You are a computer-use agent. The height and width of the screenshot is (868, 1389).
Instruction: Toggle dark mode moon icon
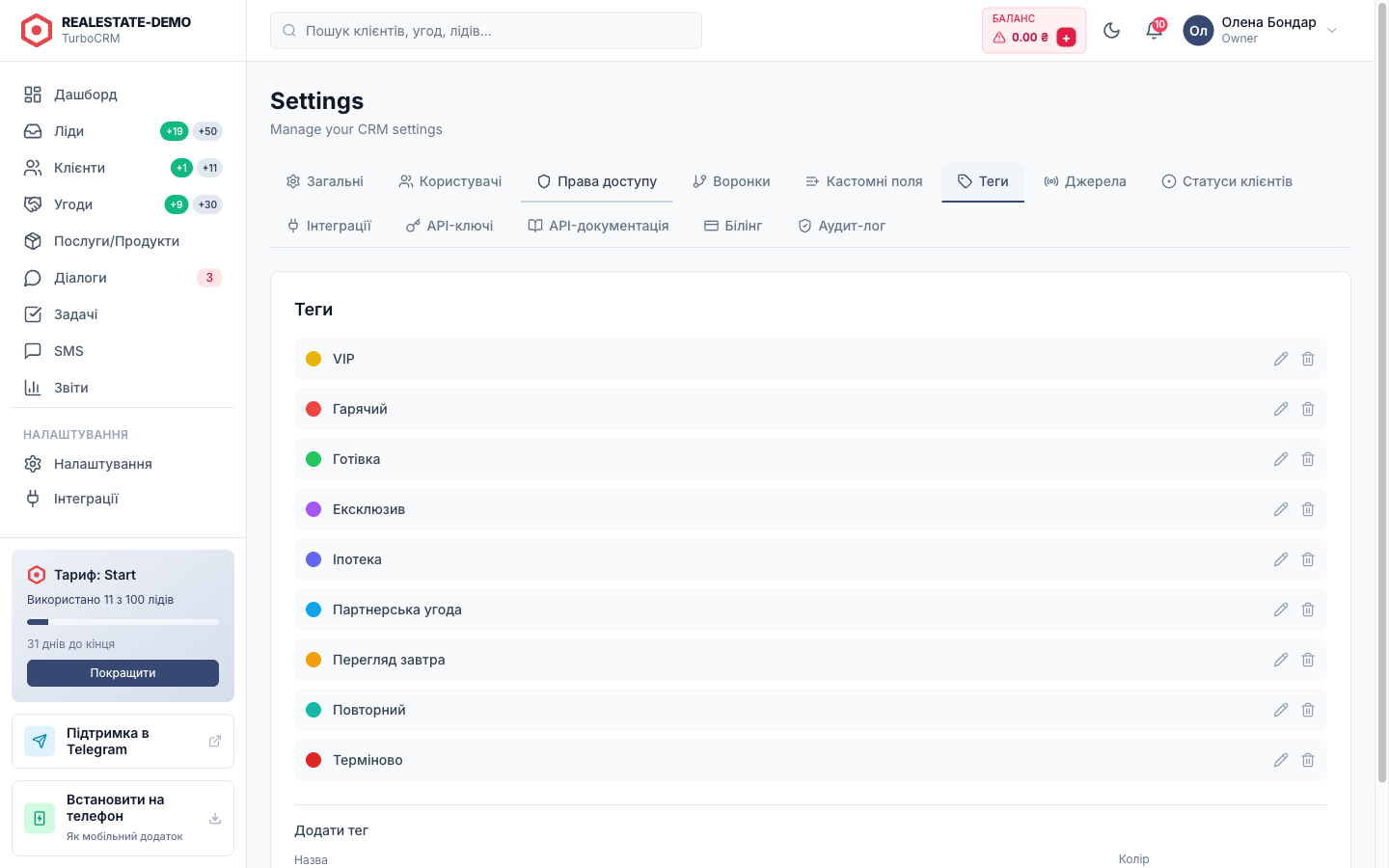point(1111,31)
